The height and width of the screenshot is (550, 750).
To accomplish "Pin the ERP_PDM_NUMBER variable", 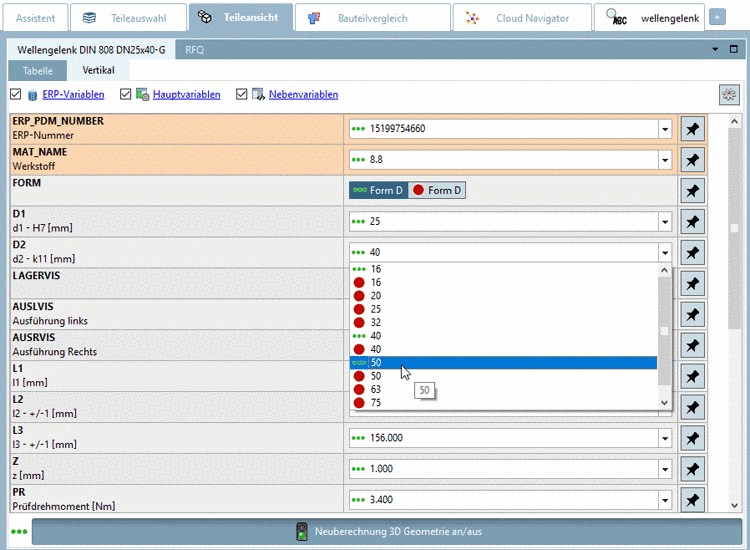I will [692, 129].
